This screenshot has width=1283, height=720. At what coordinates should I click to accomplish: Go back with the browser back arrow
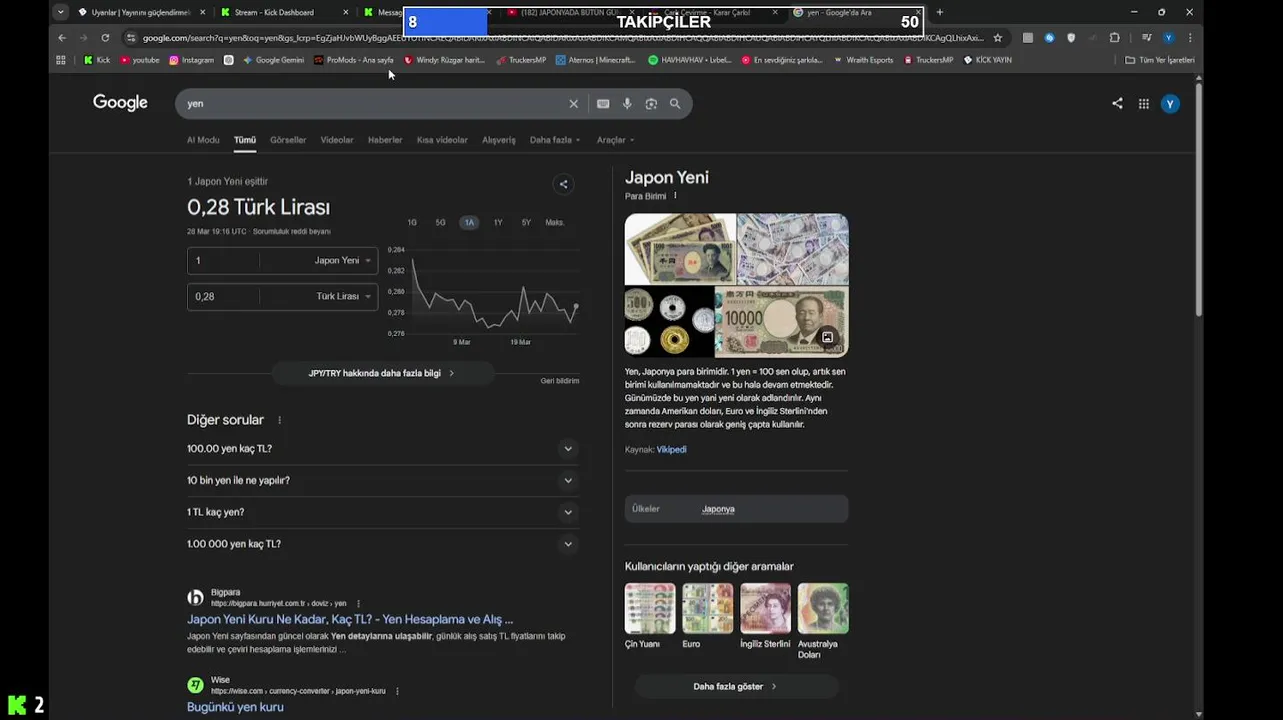tap(62, 38)
